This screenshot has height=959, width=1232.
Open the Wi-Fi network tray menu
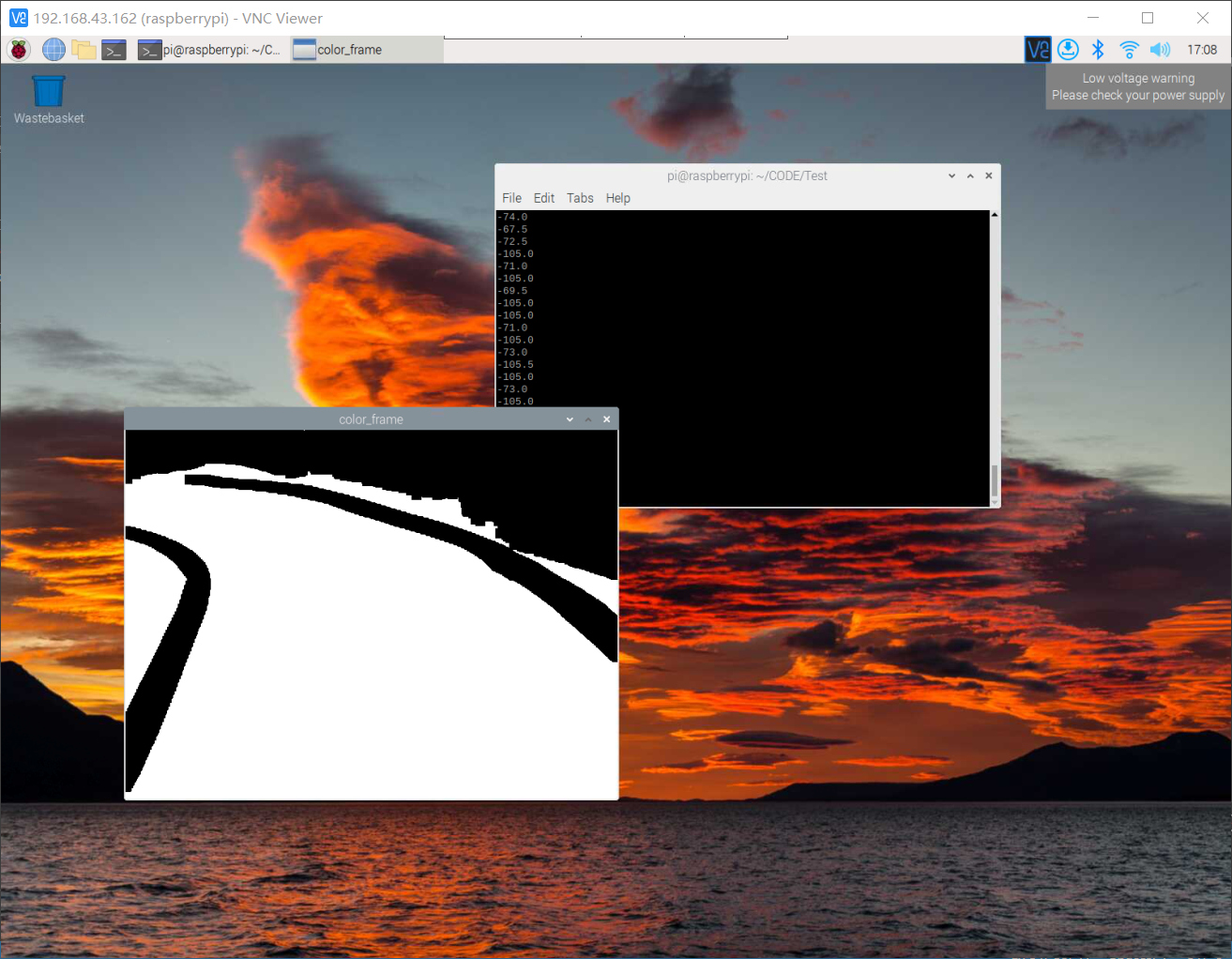[x=1129, y=50]
